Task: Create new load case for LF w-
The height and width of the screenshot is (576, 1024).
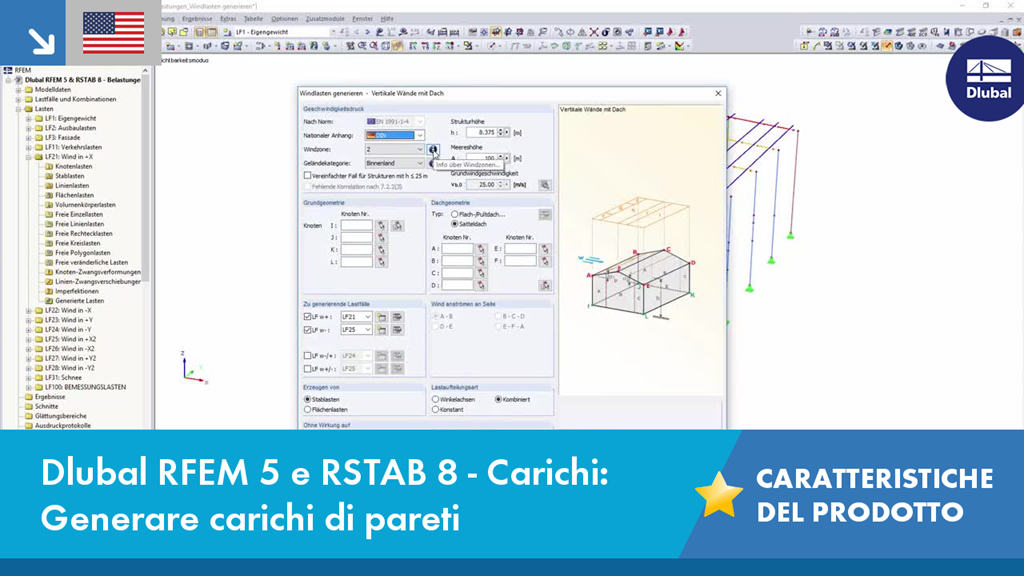Action: [381, 330]
